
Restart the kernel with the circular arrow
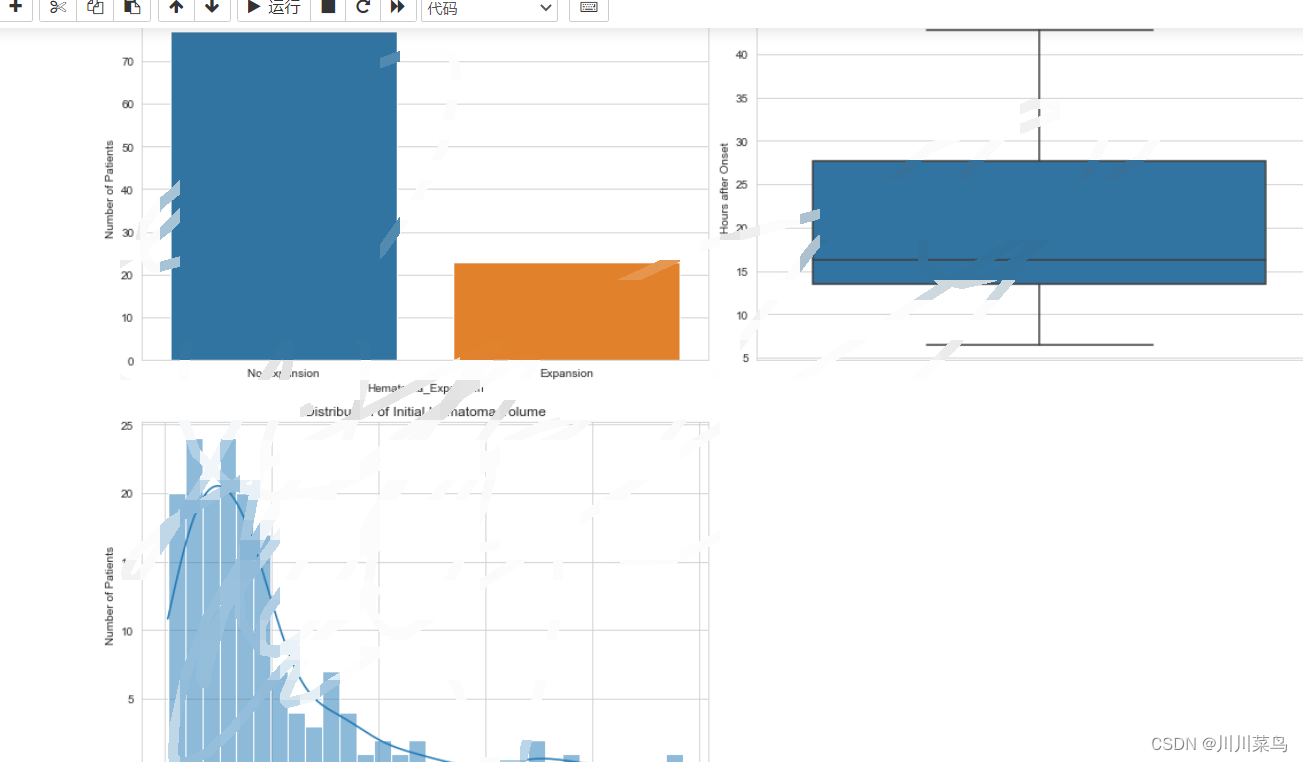click(x=363, y=7)
